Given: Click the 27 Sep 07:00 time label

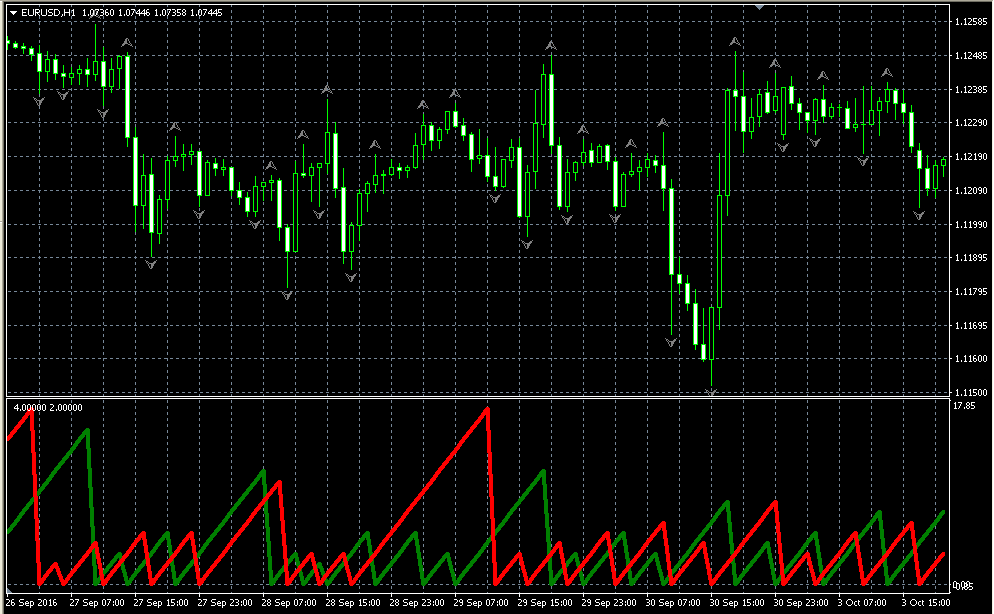Looking at the screenshot, I should point(97,603).
